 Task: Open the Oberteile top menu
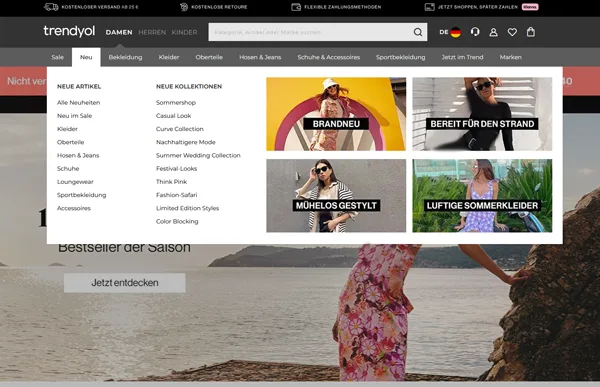pos(209,57)
